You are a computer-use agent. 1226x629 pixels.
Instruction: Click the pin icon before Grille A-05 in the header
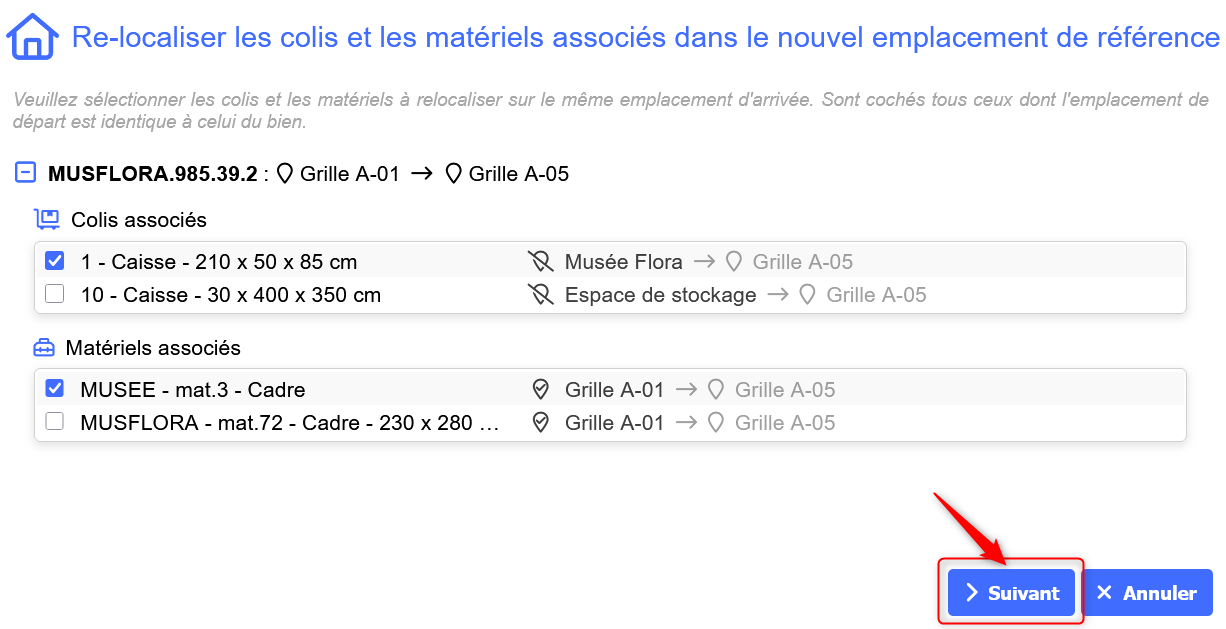coord(454,174)
